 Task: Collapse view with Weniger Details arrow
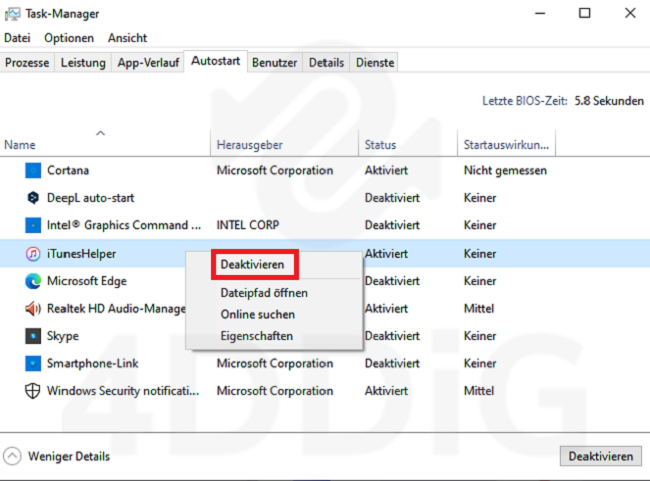(x=12, y=456)
